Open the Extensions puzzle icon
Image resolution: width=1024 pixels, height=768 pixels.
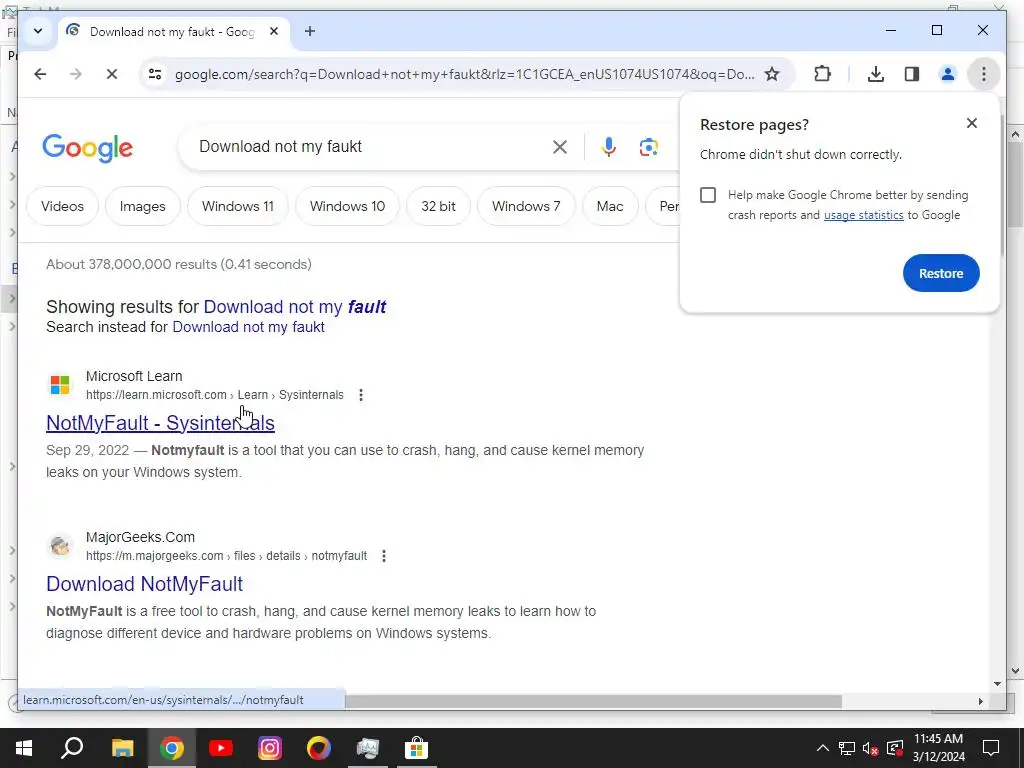822,74
